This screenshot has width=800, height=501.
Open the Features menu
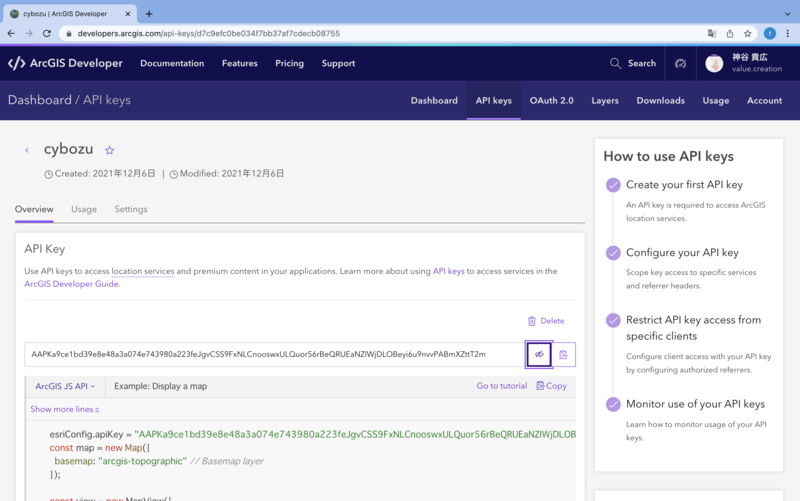click(240, 63)
